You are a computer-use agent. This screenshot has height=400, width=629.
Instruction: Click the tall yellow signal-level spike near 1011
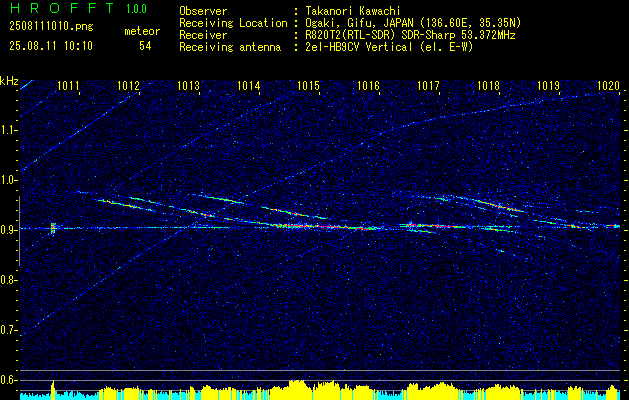coord(53,388)
